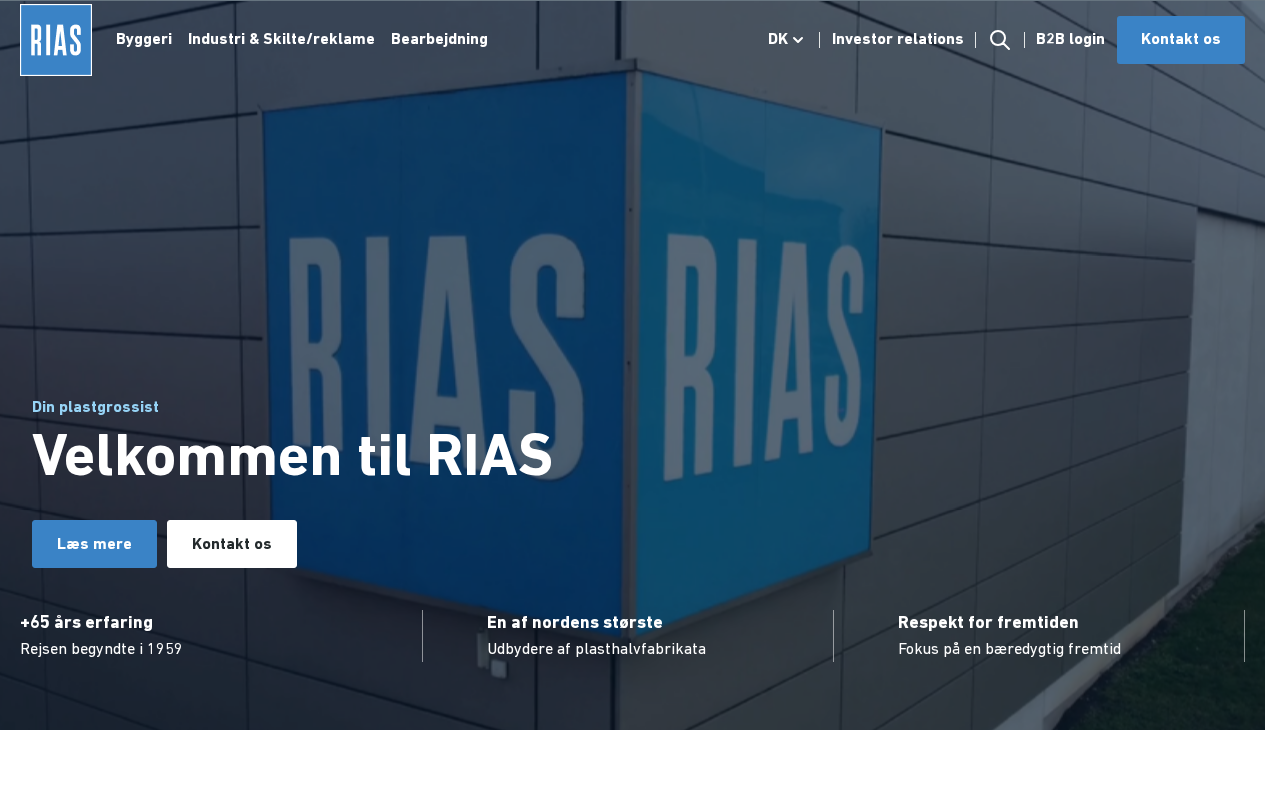
Task: Click the blue Kontakt os header button
Action: point(1181,40)
